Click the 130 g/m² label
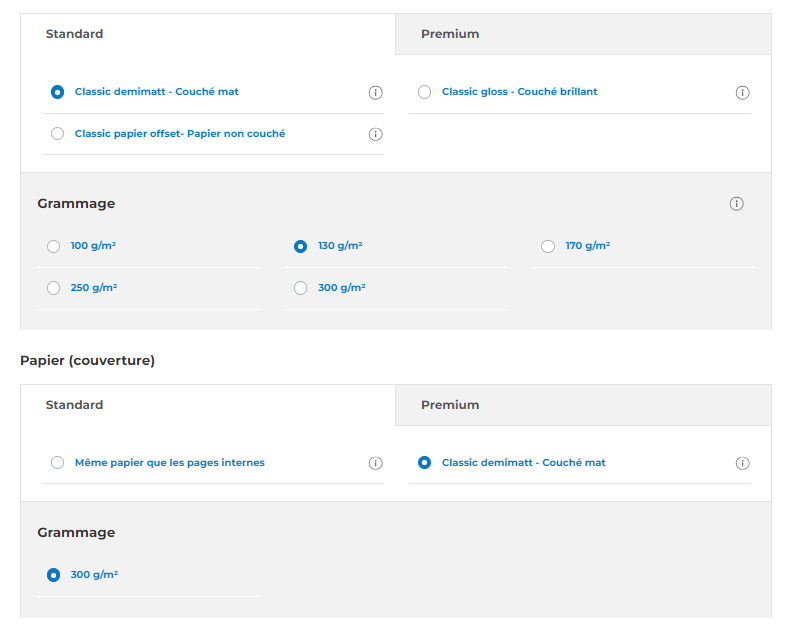 point(340,246)
